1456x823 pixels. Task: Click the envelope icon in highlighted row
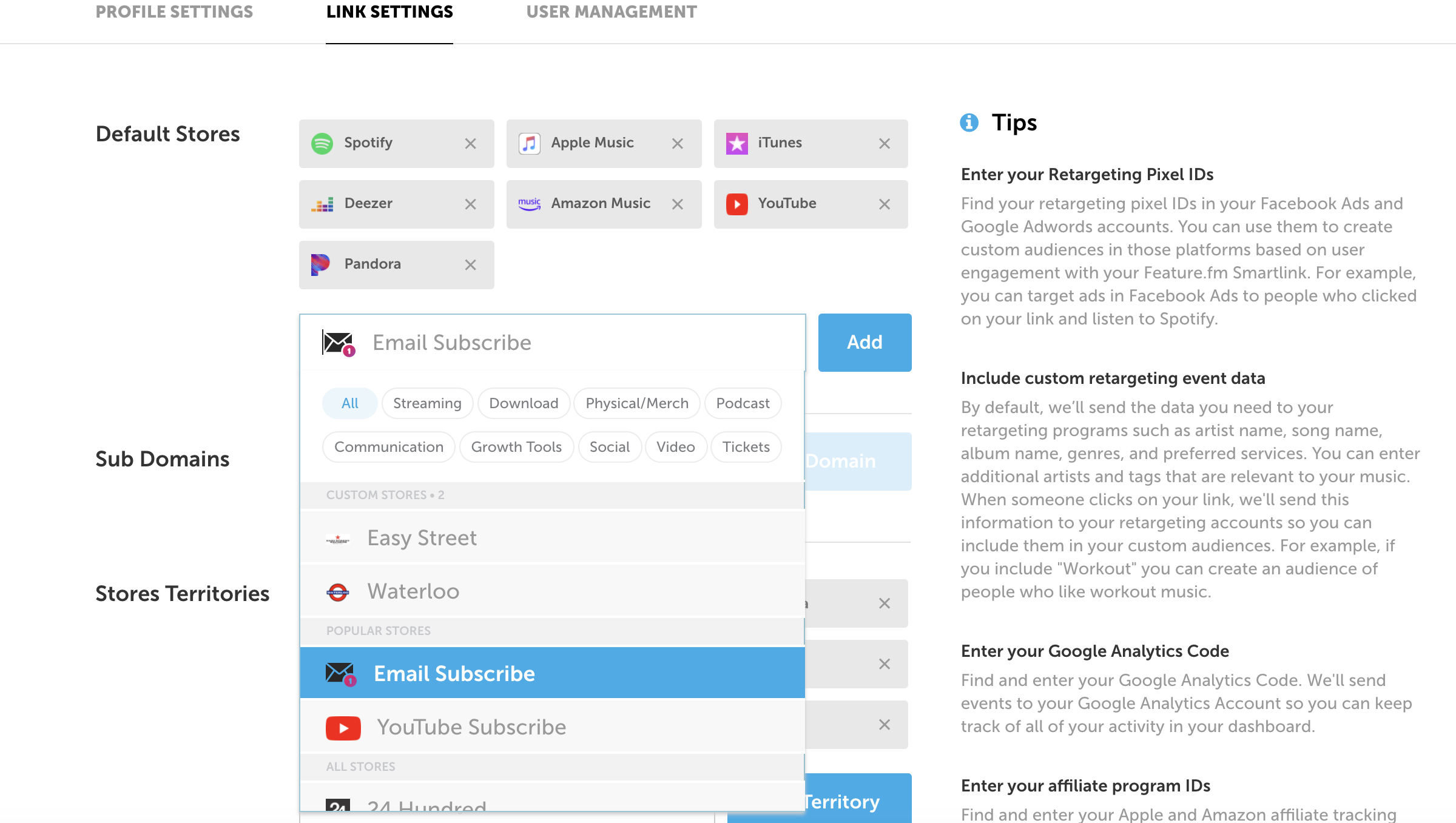341,674
